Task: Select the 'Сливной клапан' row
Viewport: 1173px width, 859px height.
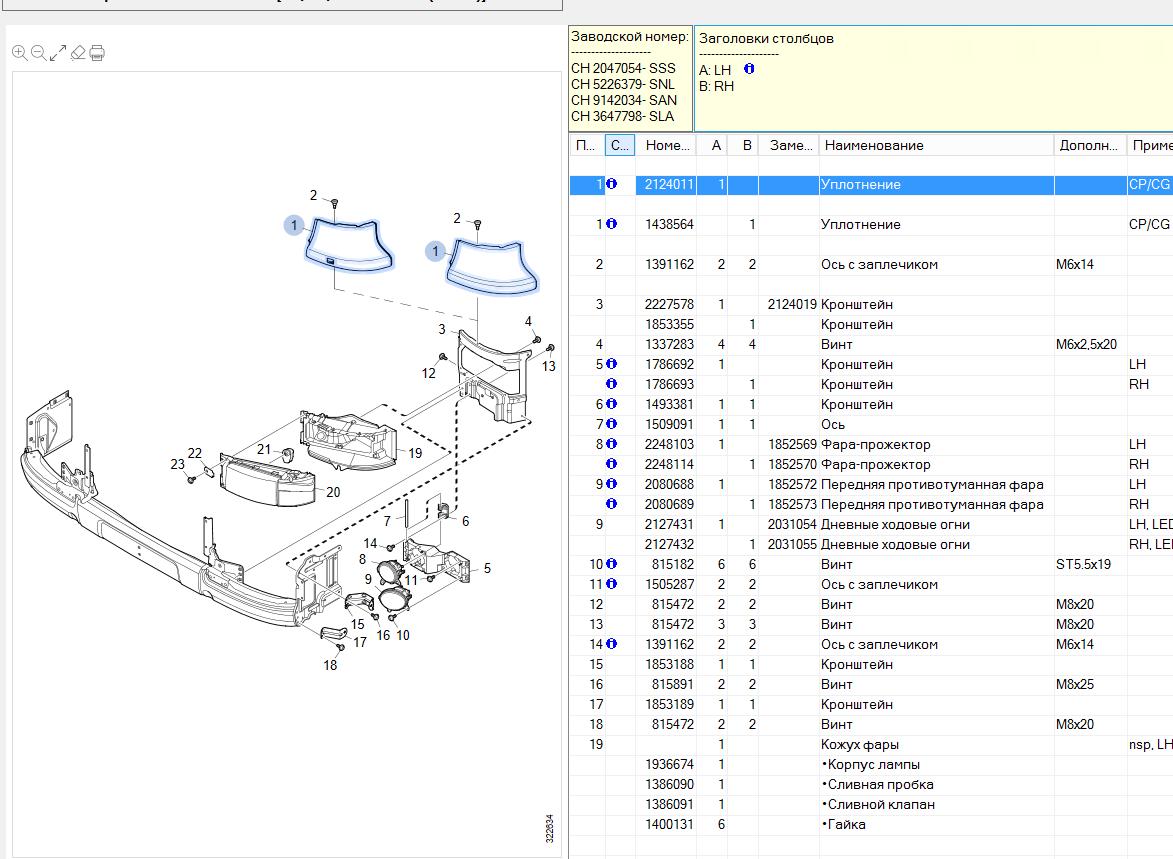Action: click(881, 804)
